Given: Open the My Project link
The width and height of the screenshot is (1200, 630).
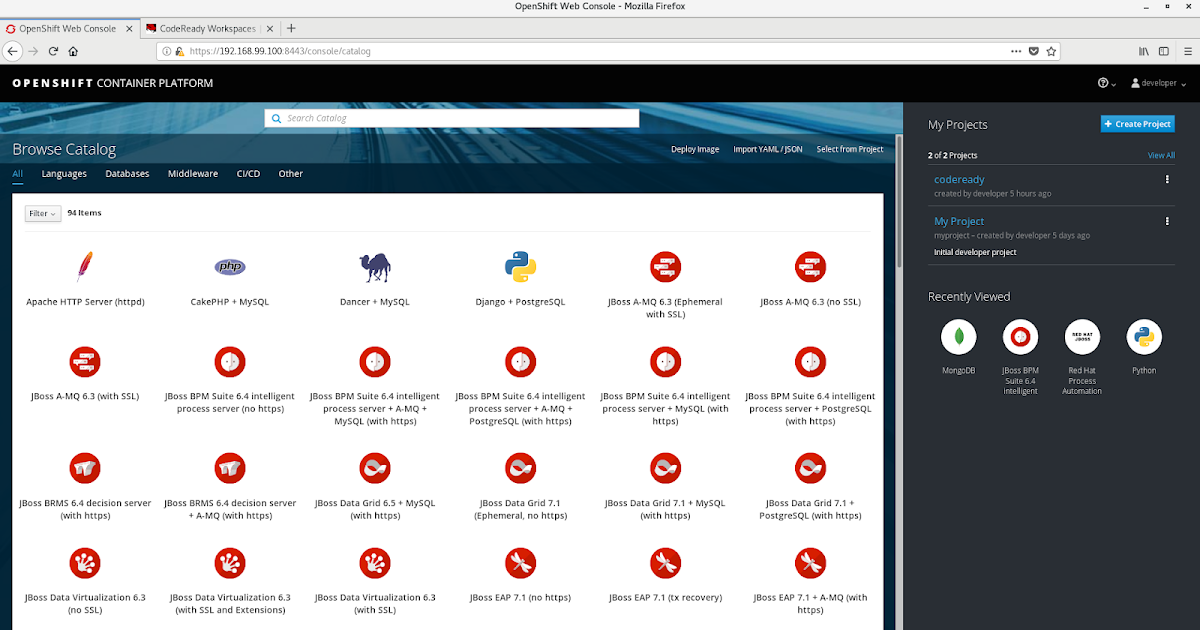Looking at the screenshot, I should tap(959, 221).
